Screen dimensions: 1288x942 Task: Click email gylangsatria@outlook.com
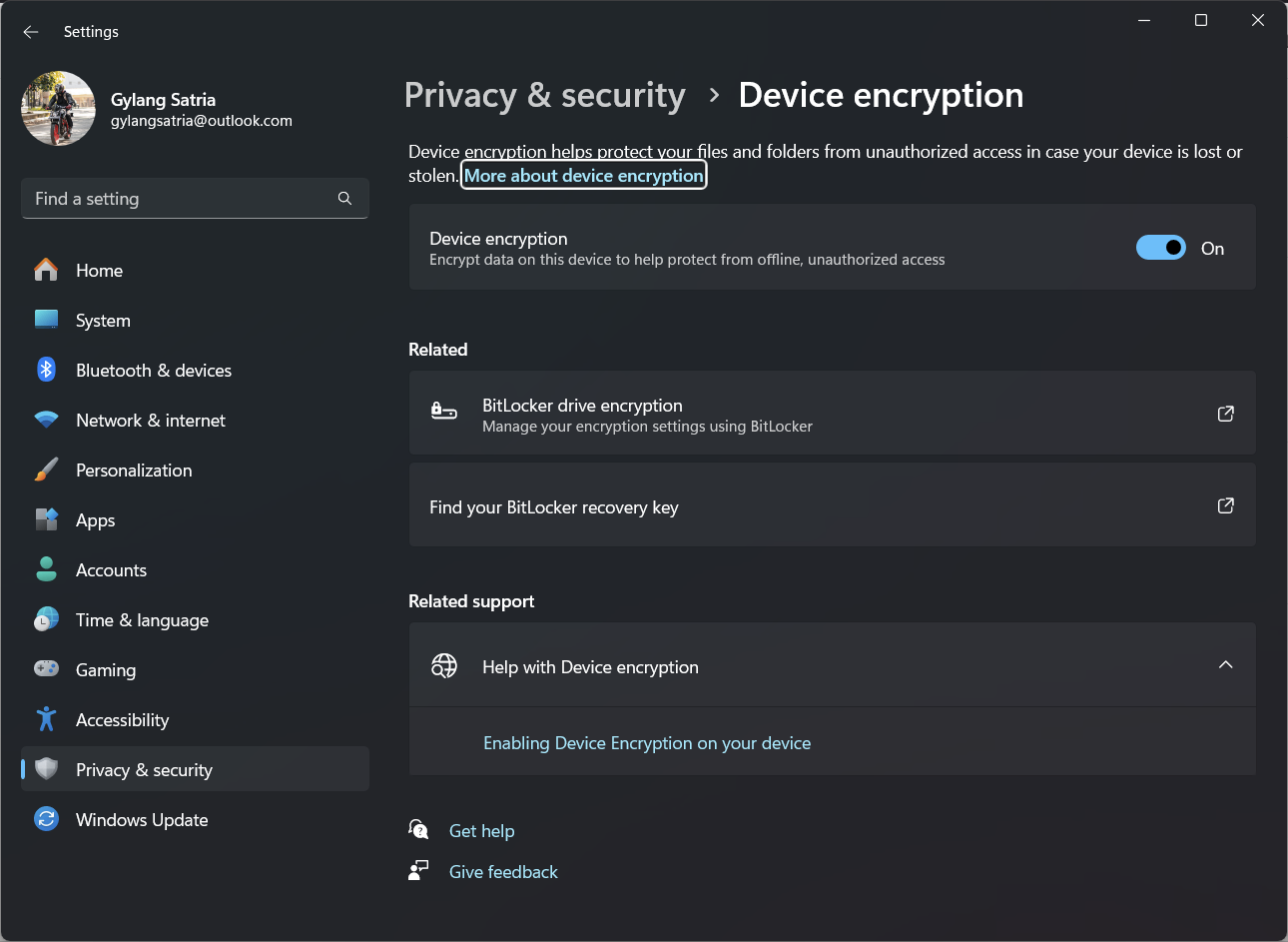click(202, 121)
